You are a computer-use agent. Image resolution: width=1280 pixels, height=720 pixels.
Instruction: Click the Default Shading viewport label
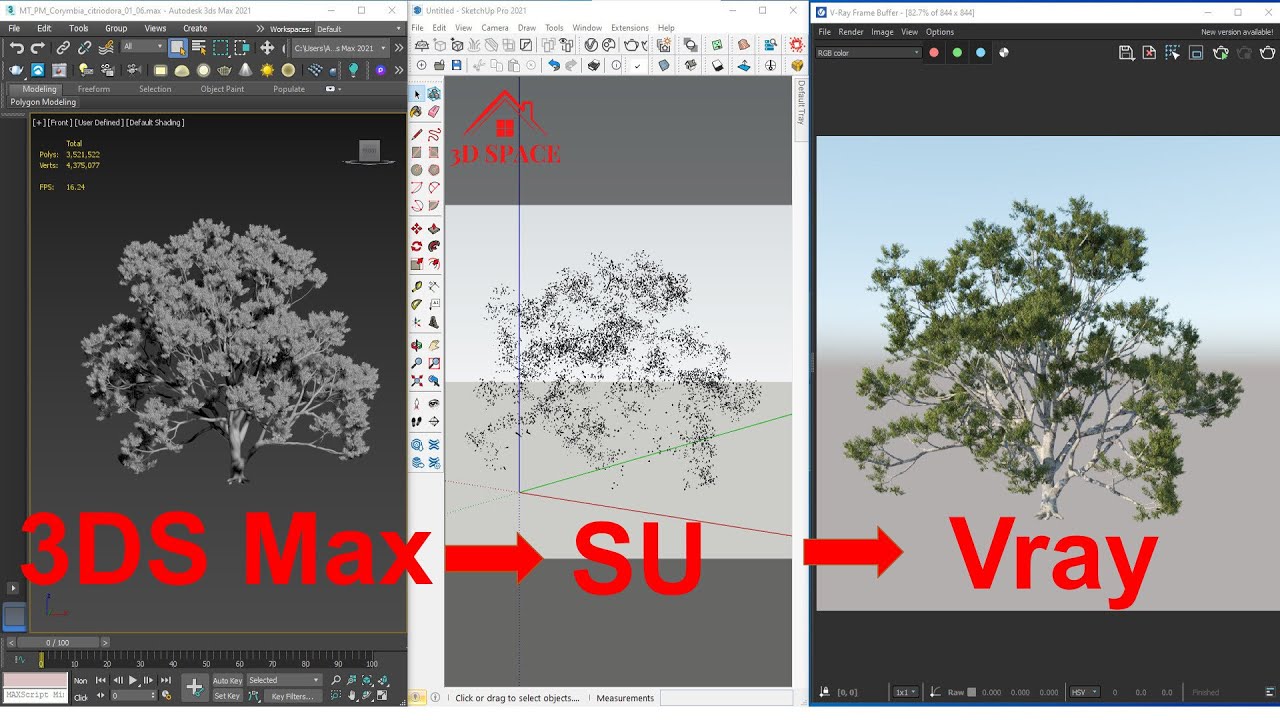(155, 122)
